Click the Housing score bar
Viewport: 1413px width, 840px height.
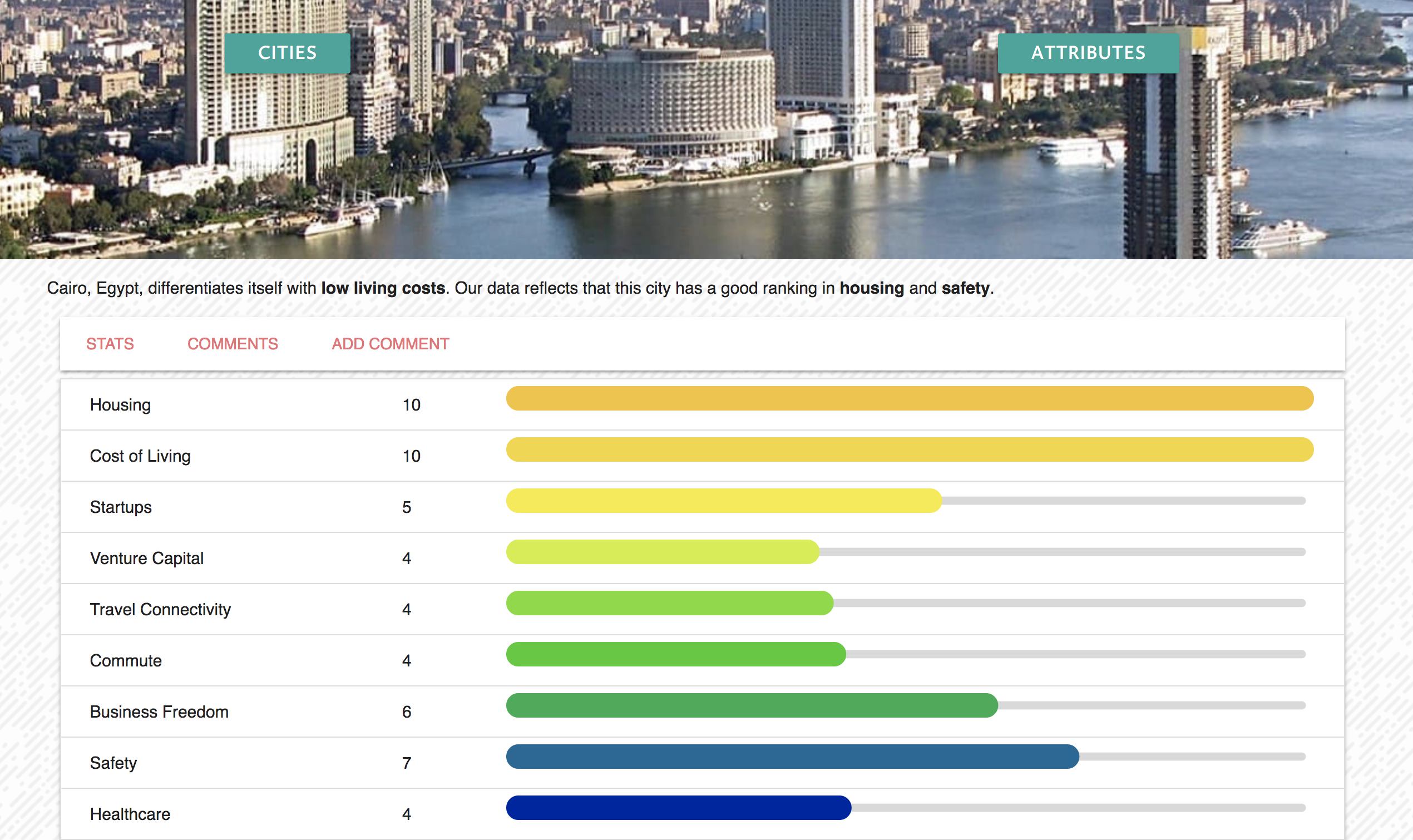pos(909,398)
